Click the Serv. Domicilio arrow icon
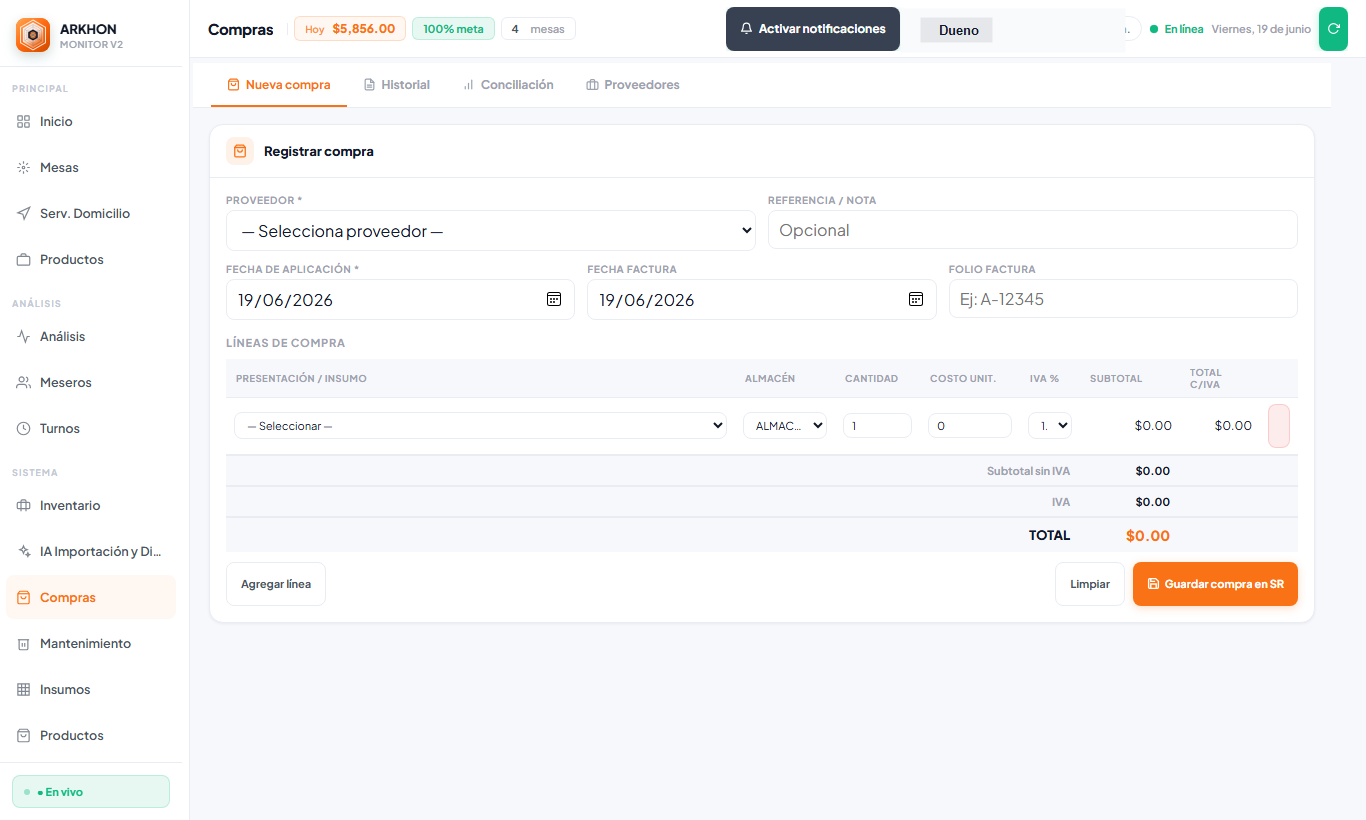 (24, 213)
